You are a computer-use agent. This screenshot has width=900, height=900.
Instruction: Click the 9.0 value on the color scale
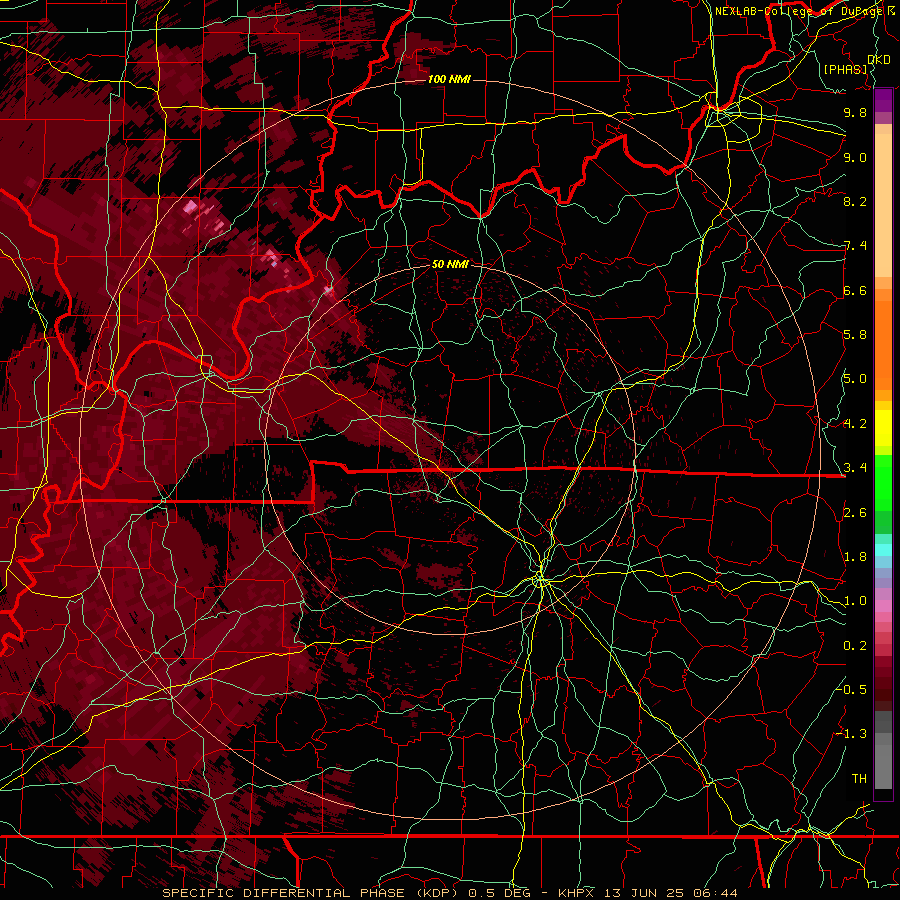[855, 157]
